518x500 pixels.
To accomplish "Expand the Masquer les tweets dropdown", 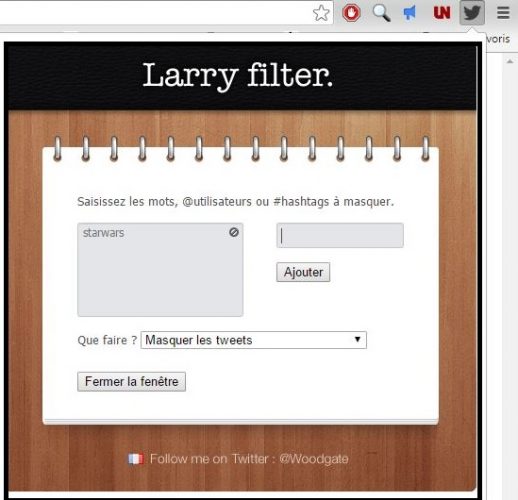I will [x=254, y=340].
